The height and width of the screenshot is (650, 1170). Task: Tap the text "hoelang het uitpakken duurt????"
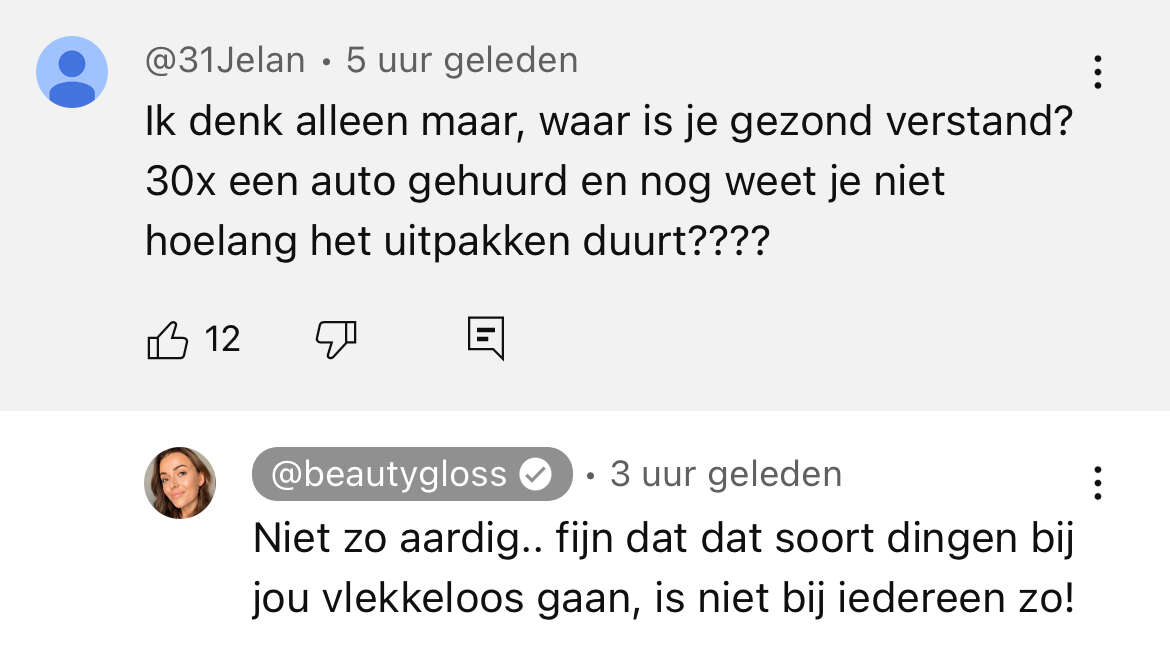coord(457,241)
